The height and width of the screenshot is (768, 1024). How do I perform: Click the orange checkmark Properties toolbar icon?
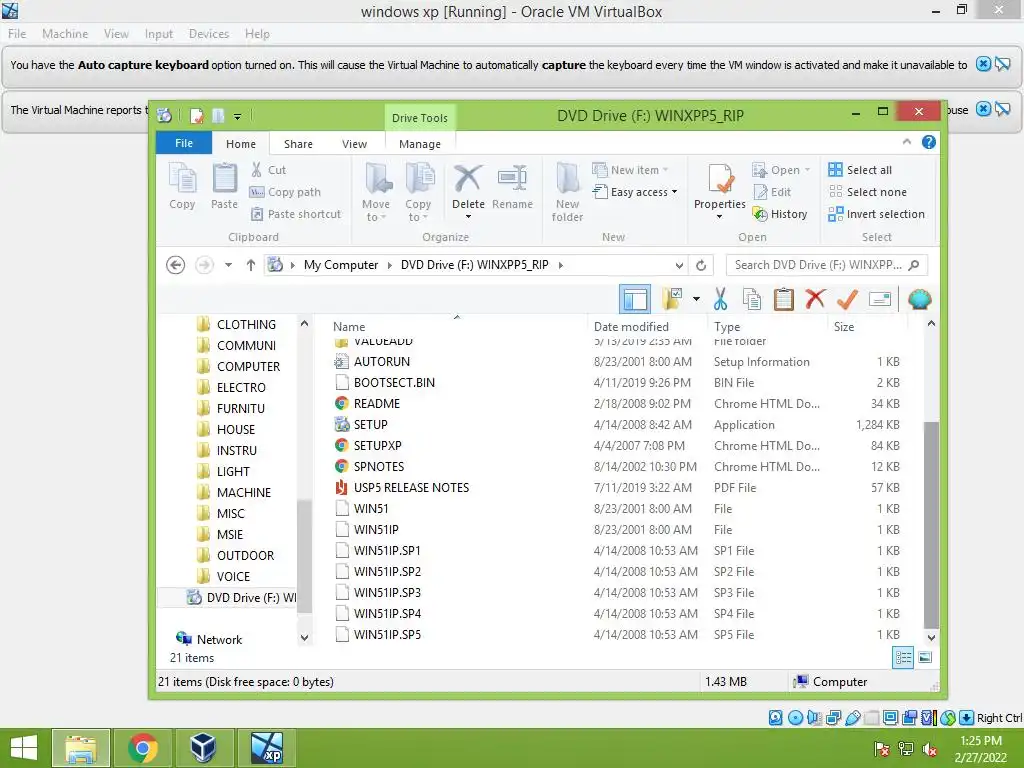coord(847,299)
